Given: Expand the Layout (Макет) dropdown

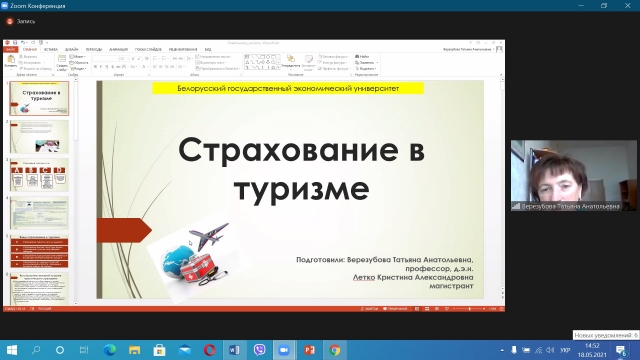Looking at the screenshot, I should click(78, 56).
